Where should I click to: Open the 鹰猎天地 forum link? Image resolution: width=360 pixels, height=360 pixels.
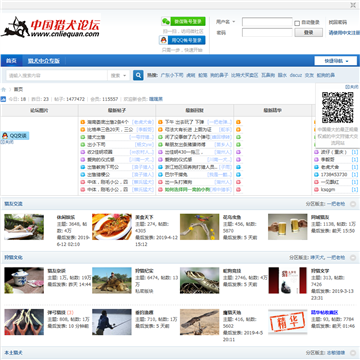click(232, 313)
